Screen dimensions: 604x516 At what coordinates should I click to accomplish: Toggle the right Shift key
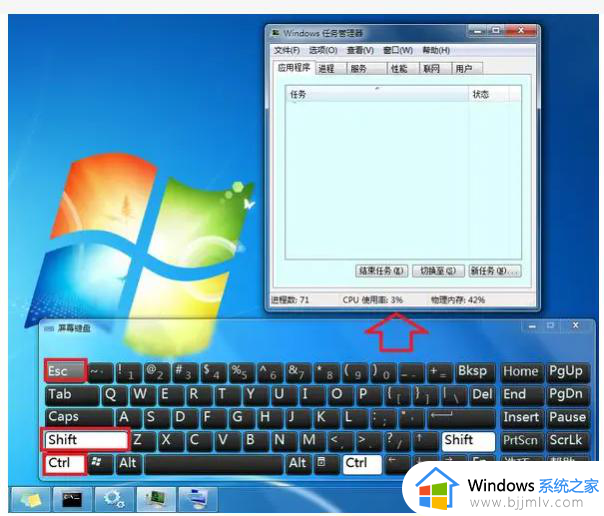tap(469, 441)
